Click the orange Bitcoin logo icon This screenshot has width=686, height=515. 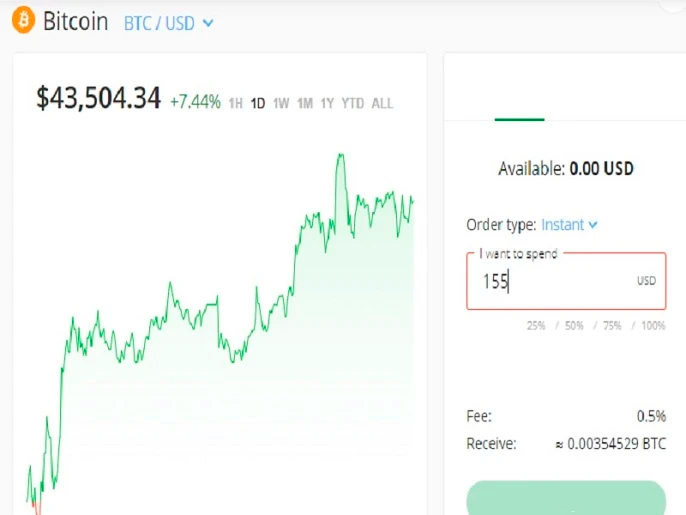[x=23, y=21]
